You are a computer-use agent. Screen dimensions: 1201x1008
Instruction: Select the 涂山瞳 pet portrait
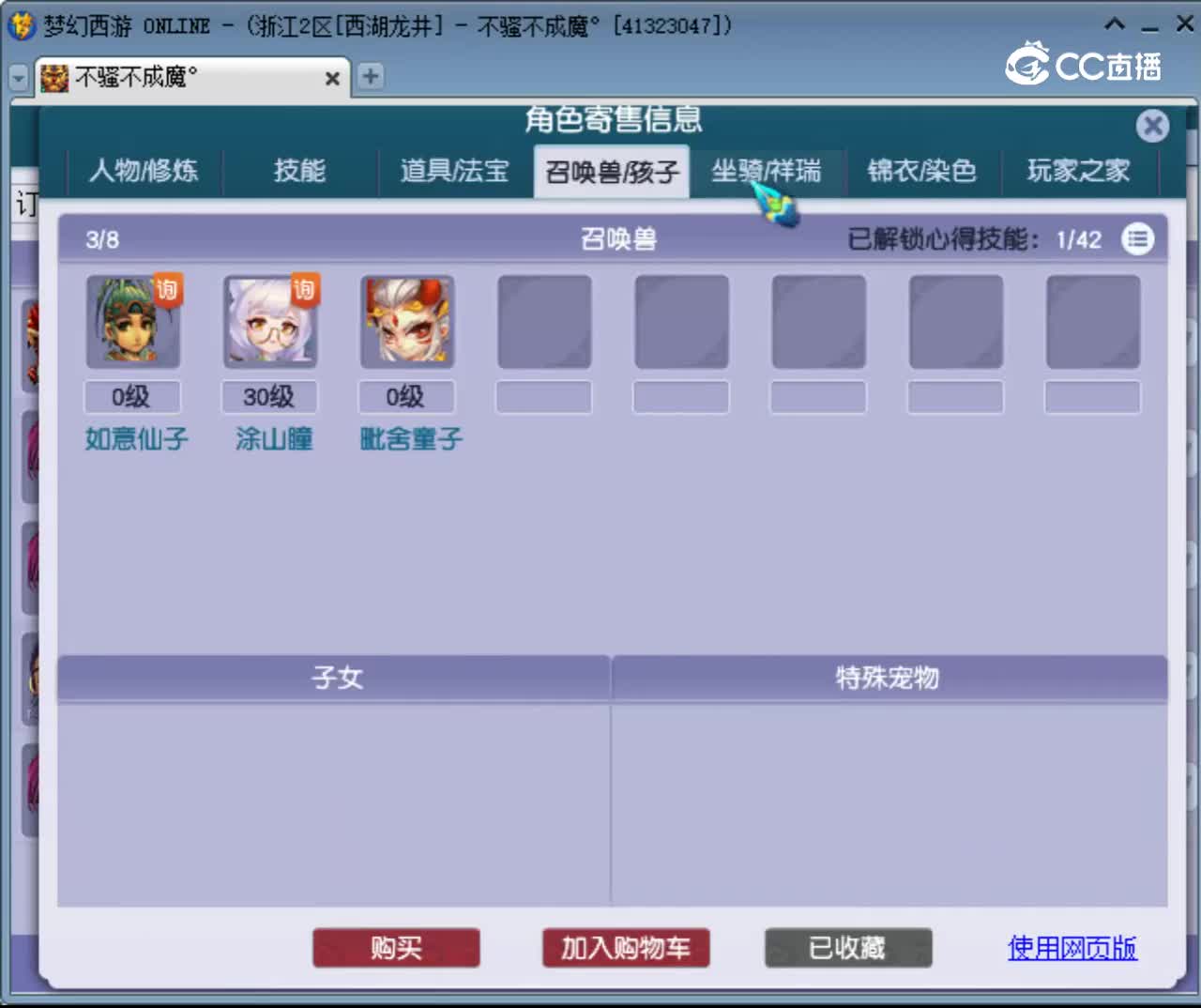tap(270, 322)
